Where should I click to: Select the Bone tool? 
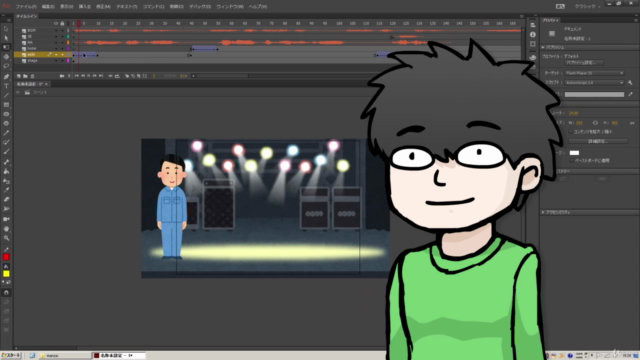coord(6,162)
